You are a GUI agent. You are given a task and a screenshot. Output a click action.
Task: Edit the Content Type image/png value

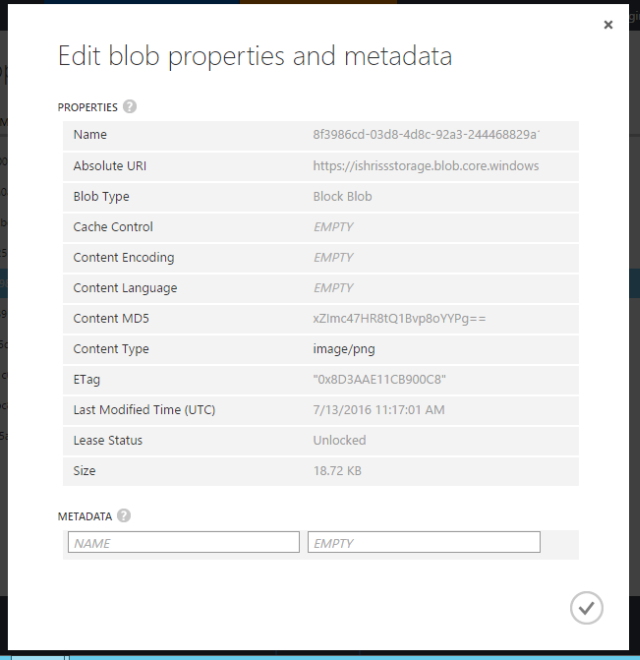[344, 349]
